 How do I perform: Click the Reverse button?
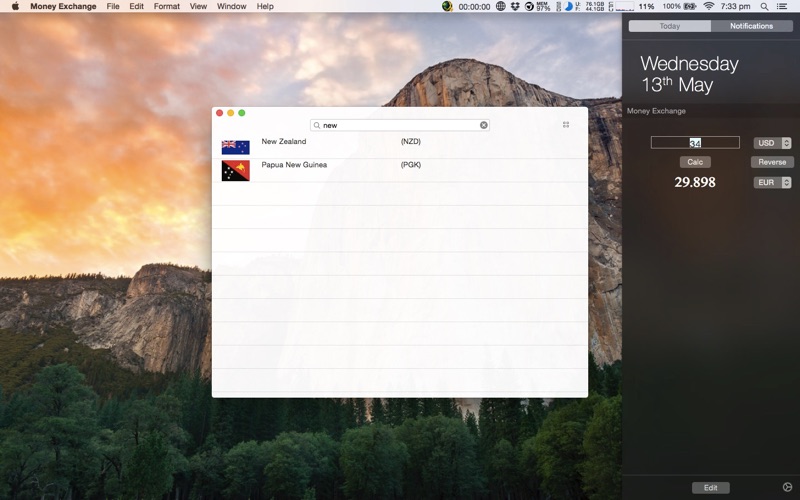click(x=772, y=162)
